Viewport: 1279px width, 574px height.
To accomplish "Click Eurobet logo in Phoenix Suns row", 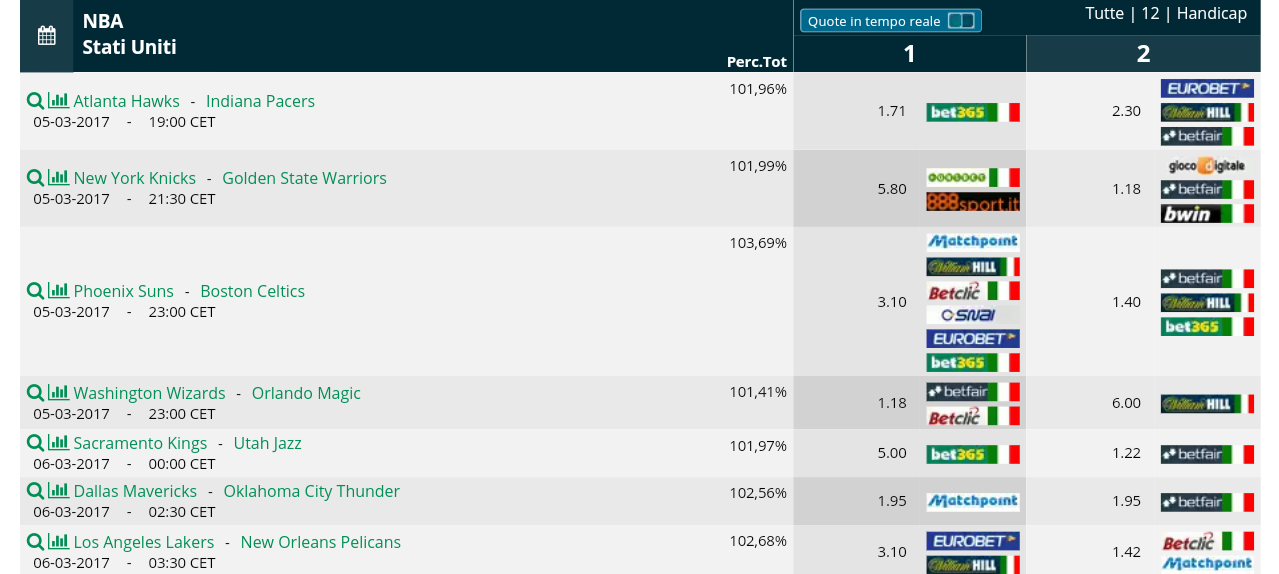I will tap(973, 339).
